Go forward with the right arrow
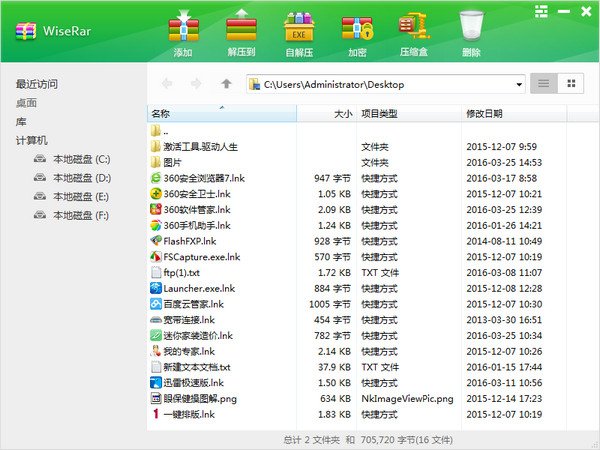Screen dimensions: 600x450 tap(196, 83)
